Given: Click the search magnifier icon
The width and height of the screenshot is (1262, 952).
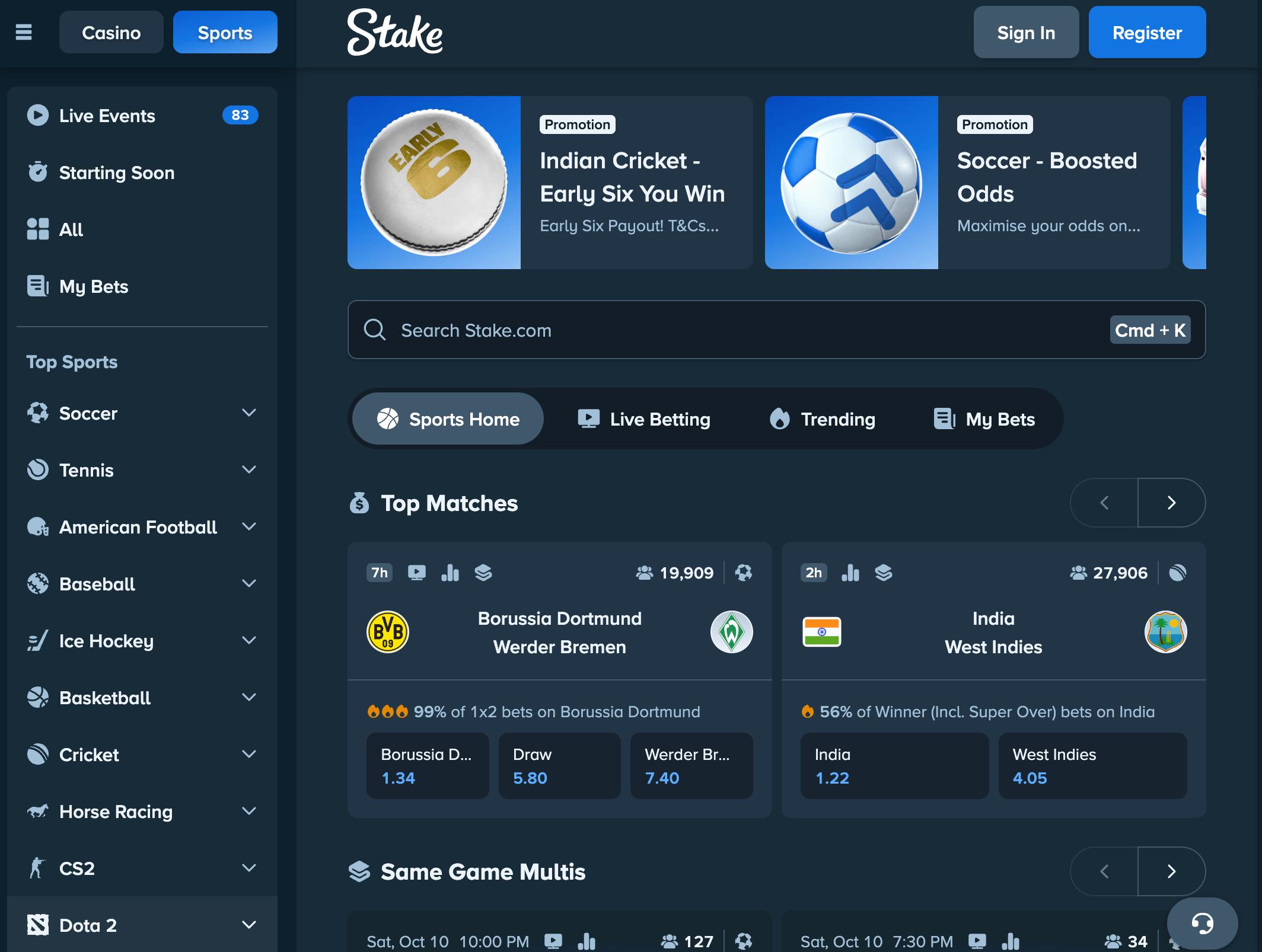Looking at the screenshot, I should (x=375, y=330).
